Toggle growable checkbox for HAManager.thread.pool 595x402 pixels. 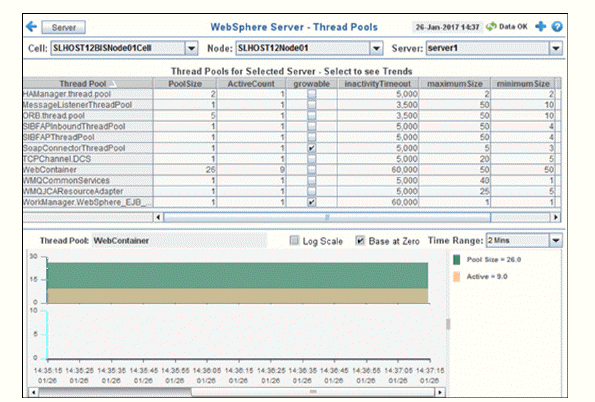tap(312, 94)
